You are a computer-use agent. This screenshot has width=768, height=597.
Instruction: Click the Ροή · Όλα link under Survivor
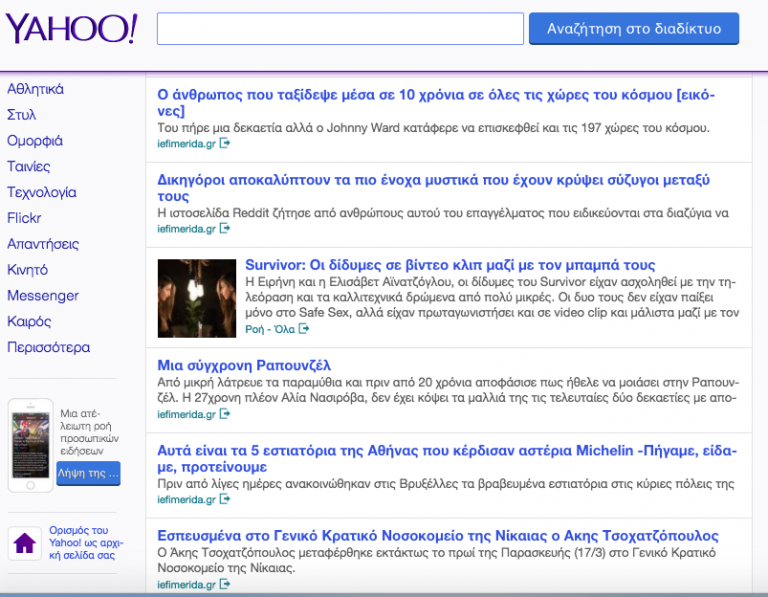(269, 329)
